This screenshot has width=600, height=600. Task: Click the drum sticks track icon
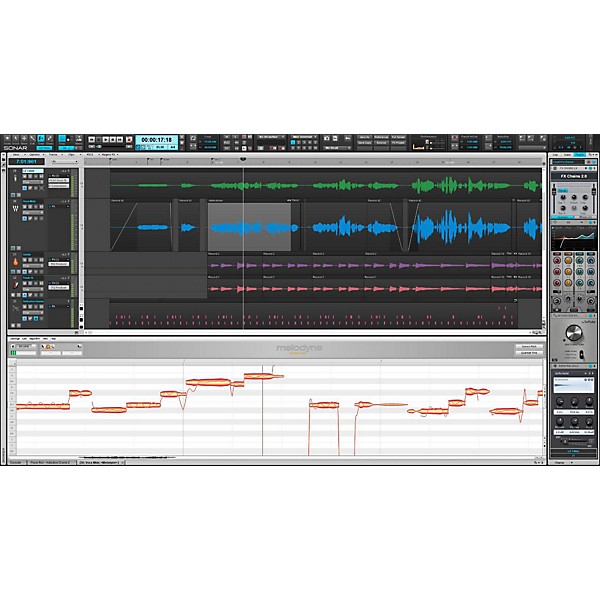click(x=15, y=308)
